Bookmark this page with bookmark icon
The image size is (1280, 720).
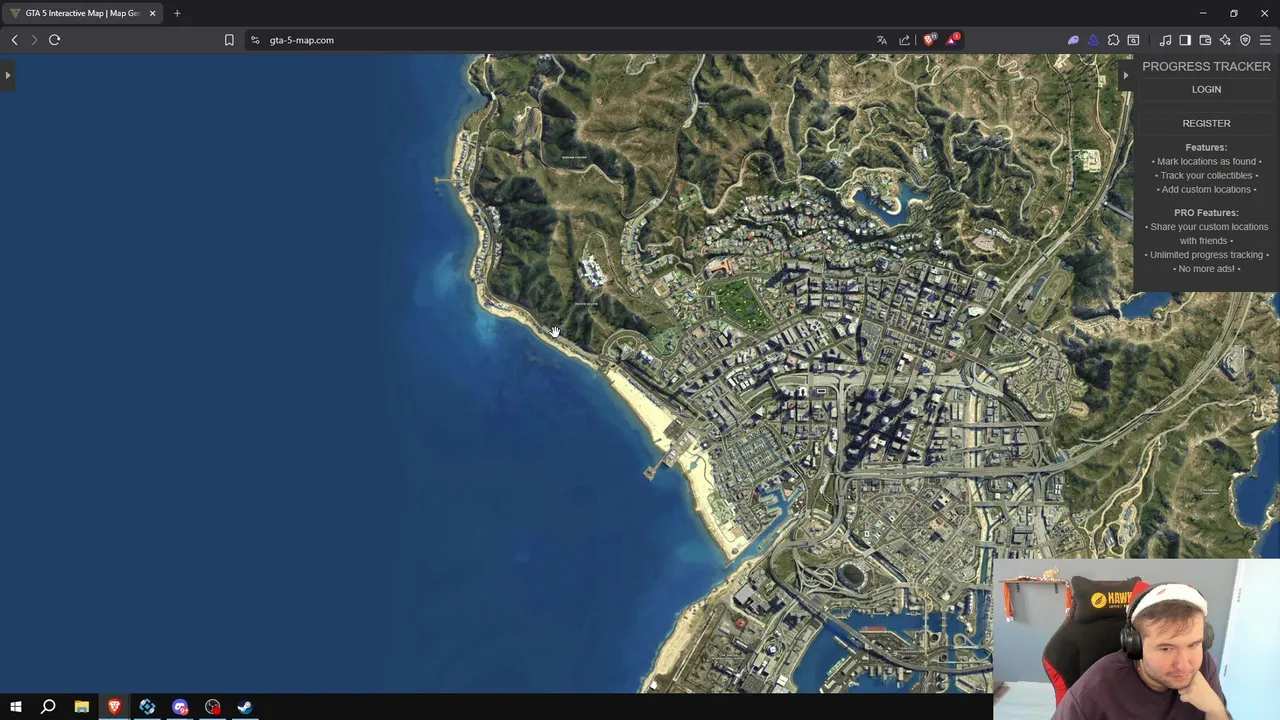coord(229,40)
